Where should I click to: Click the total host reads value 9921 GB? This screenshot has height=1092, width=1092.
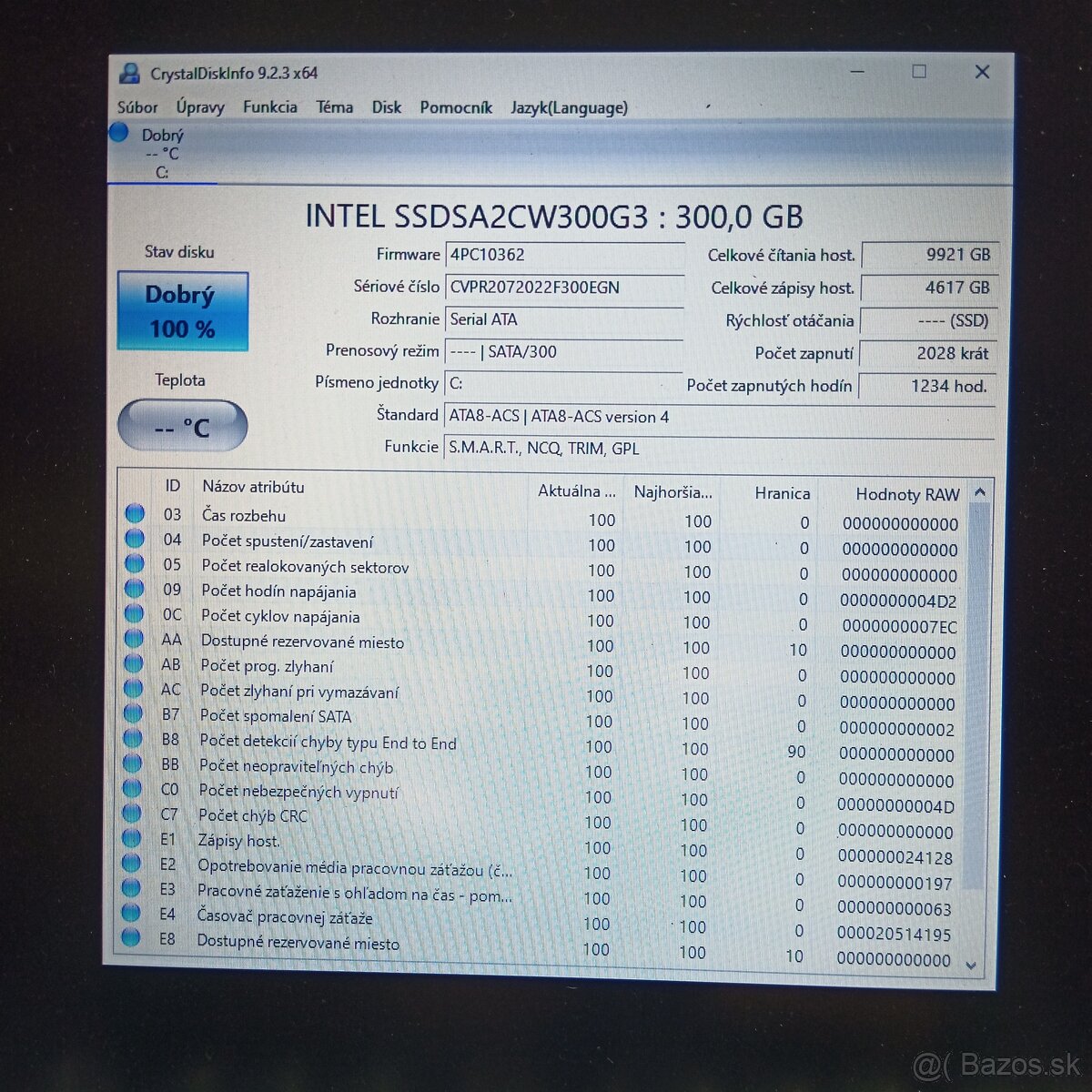(x=930, y=255)
